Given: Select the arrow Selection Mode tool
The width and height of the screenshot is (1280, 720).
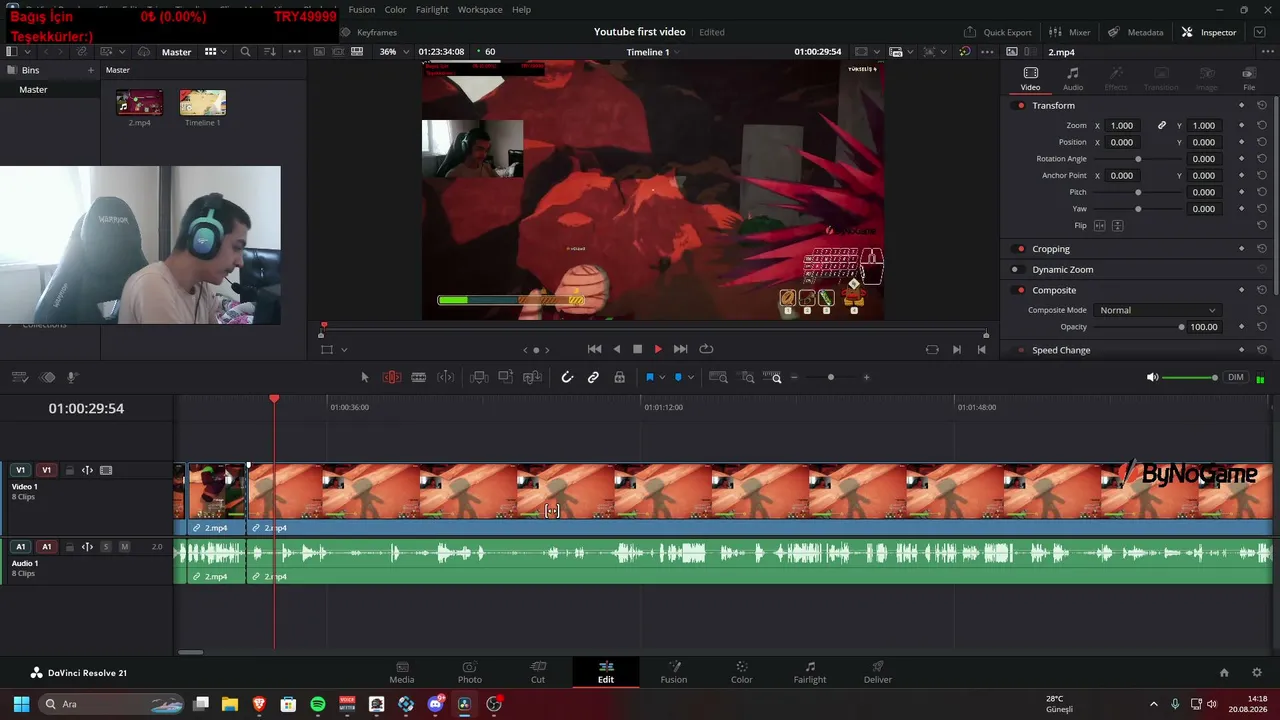Looking at the screenshot, I should (364, 377).
